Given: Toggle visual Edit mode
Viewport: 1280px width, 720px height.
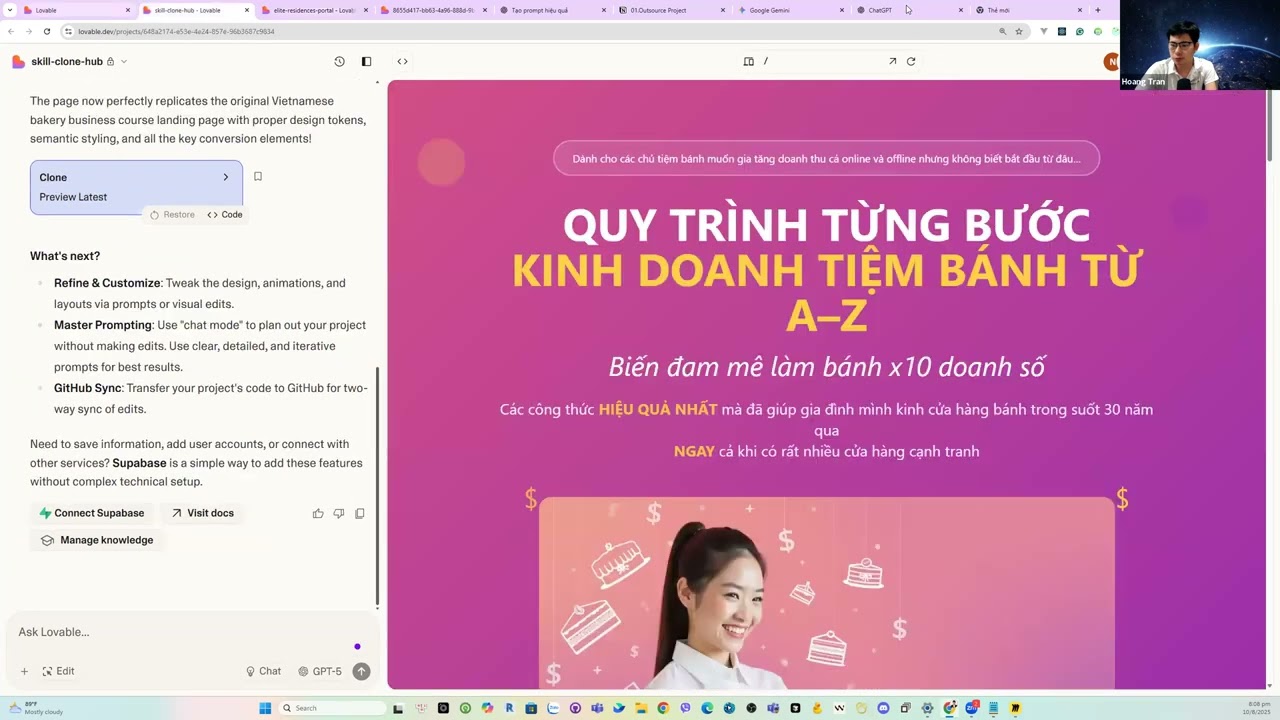Looking at the screenshot, I should [58, 671].
